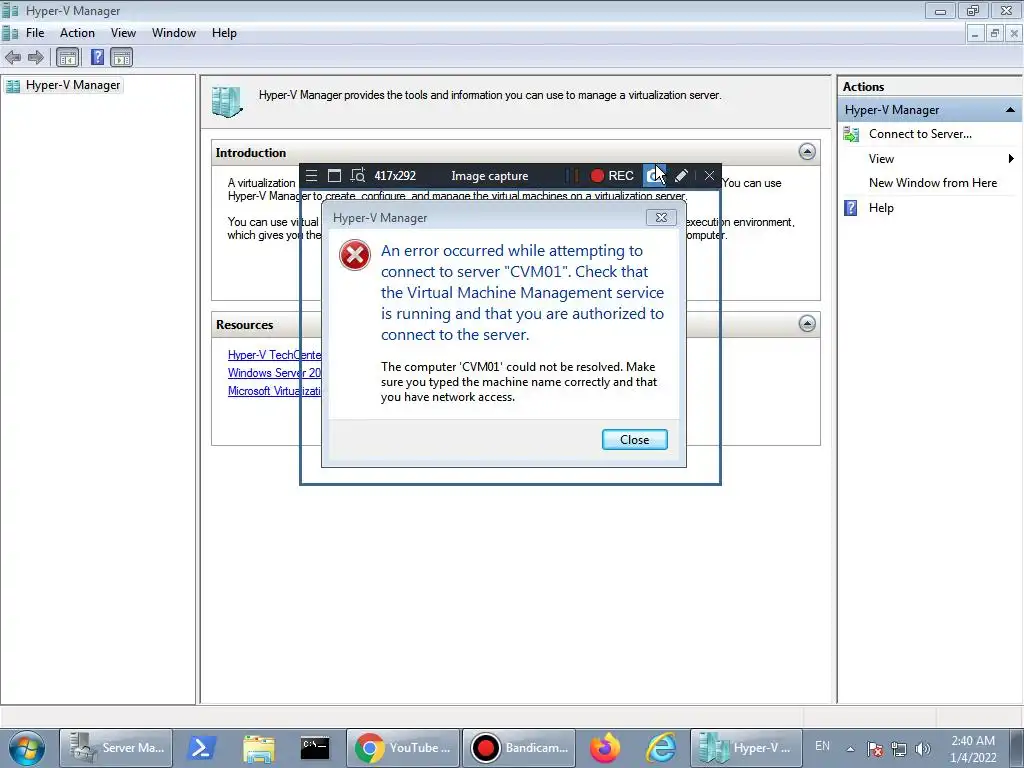This screenshot has width=1024, height=768.
Task: Select Bandicam fullscreen capture mode icon
Action: coord(334,176)
